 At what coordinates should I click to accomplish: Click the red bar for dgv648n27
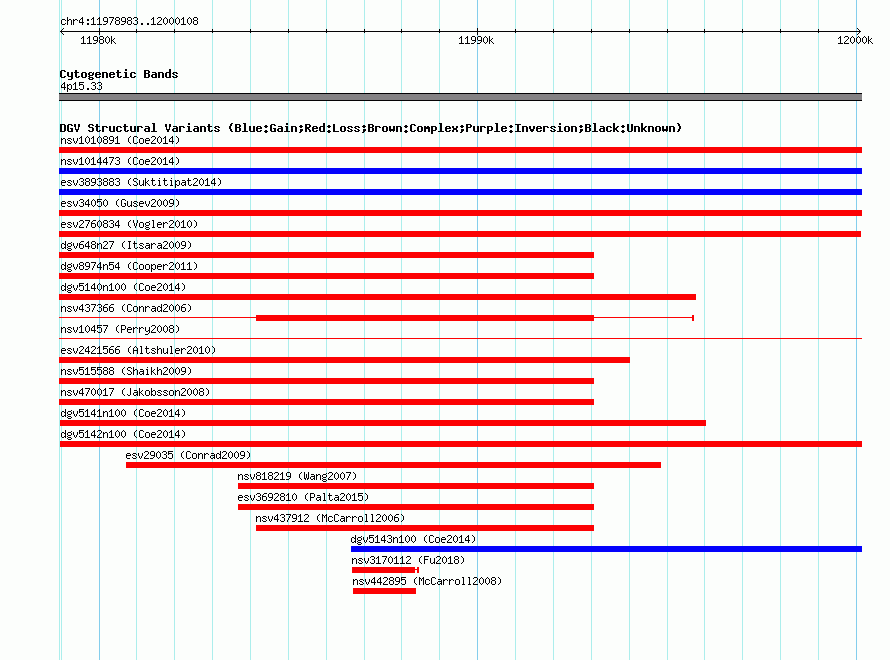coord(326,255)
